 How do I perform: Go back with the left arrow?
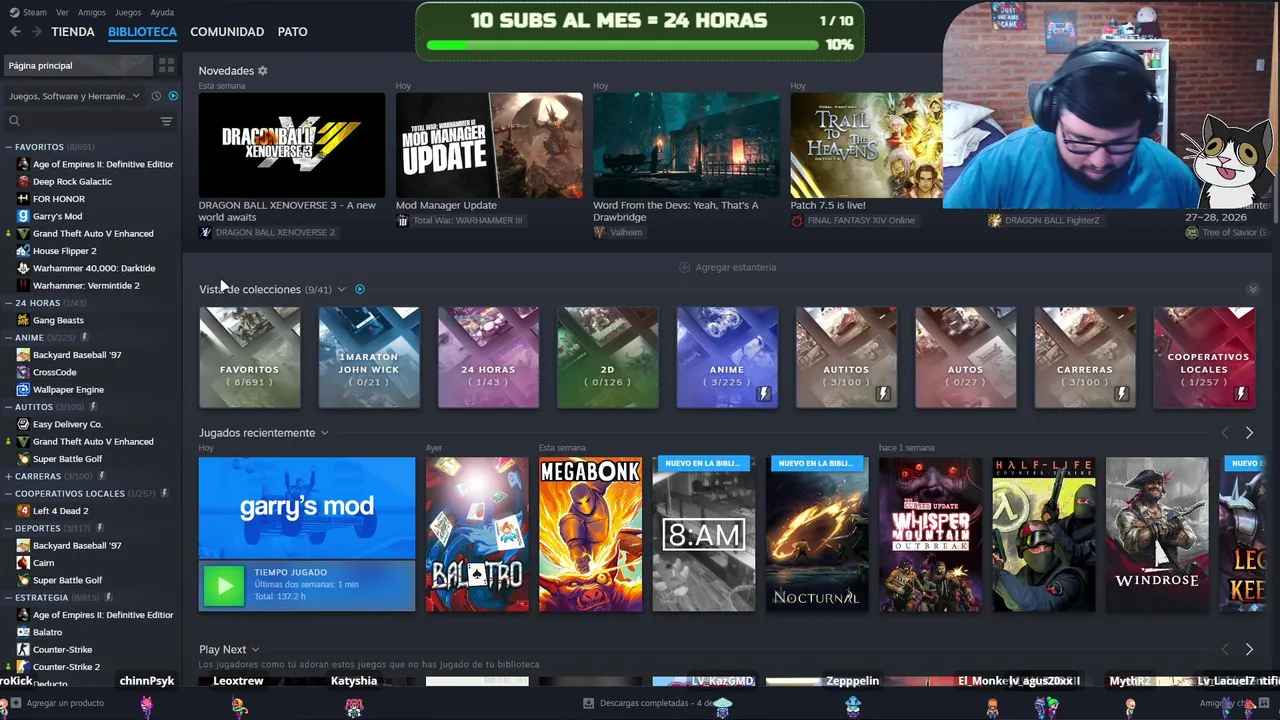point(15,32)
